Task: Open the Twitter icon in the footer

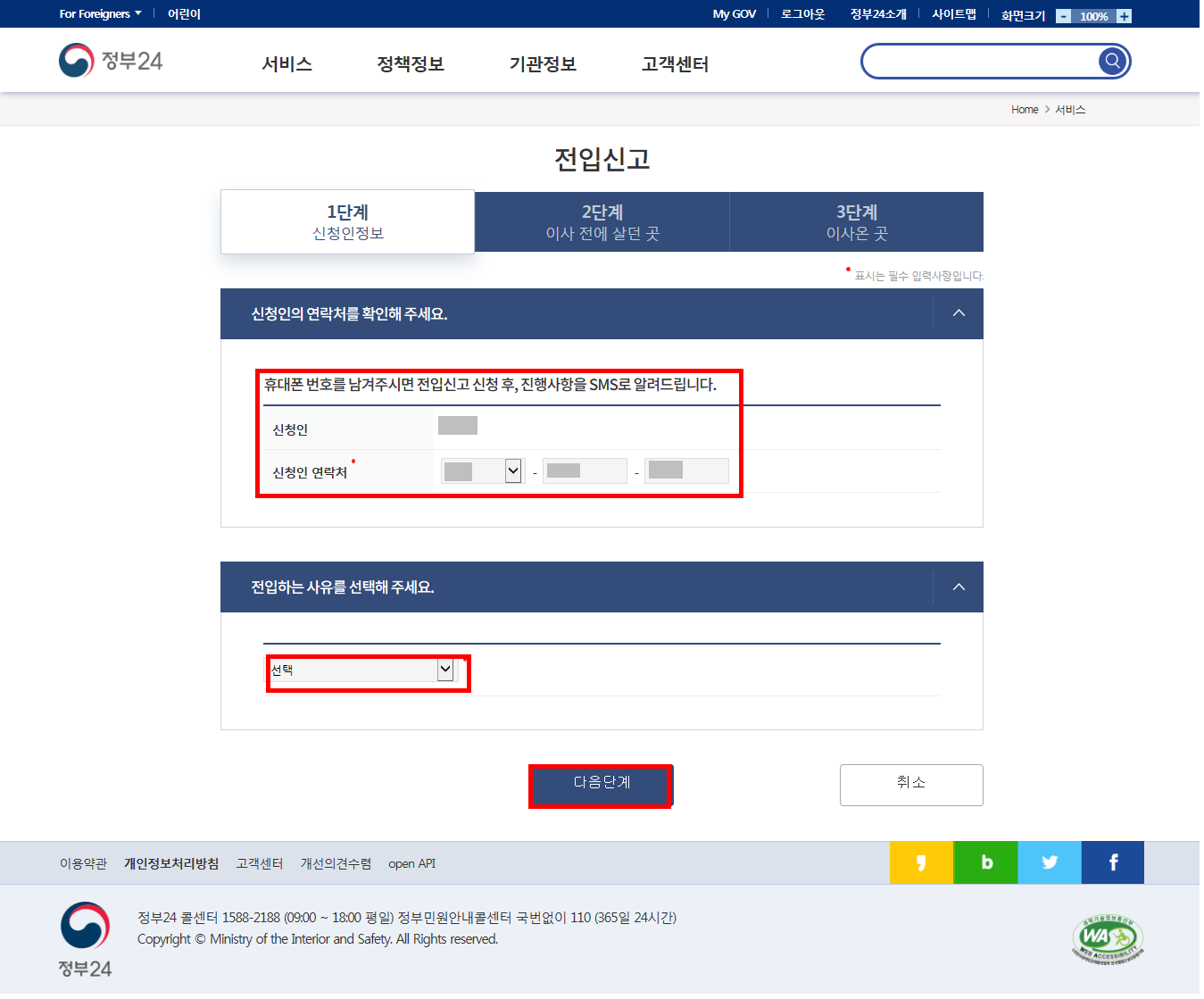Action: (1050, 862)
